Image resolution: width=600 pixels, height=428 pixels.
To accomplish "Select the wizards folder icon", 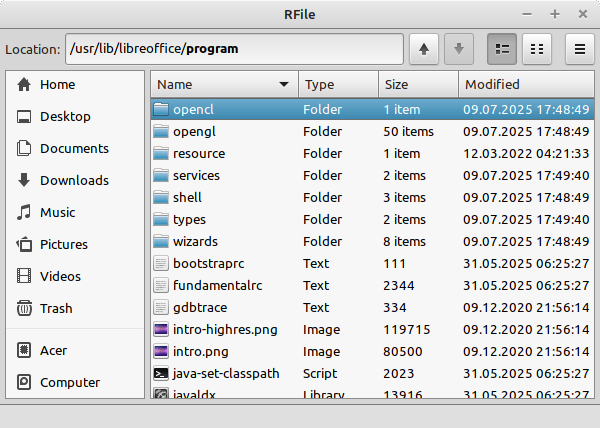I will tap(161, 241).
